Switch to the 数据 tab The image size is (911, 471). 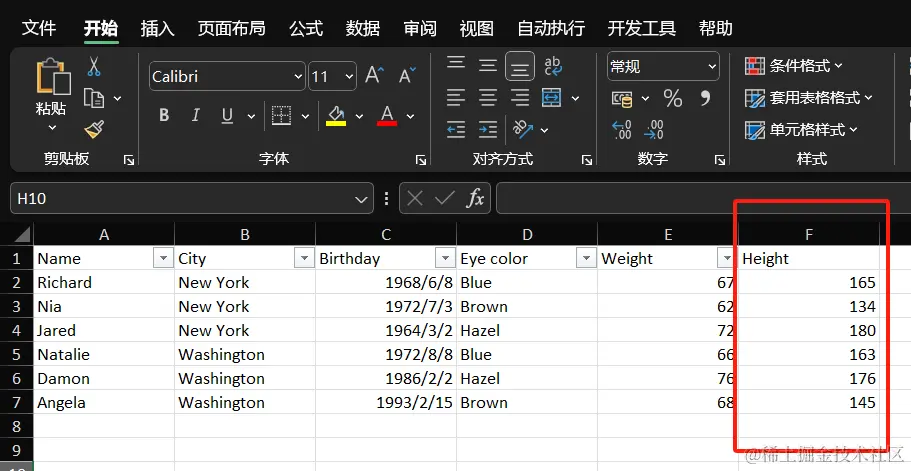(363, 28)
